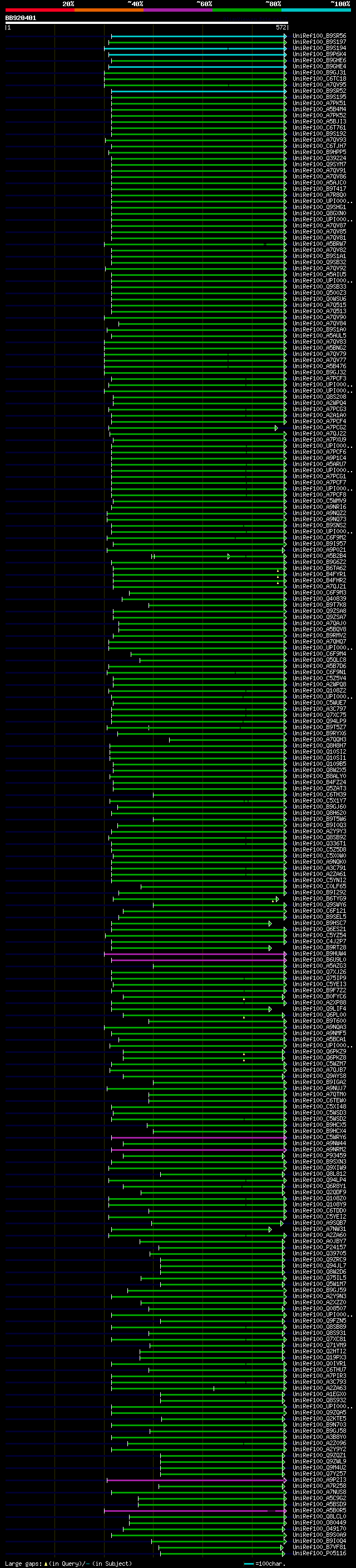The height and width of the screenshot is (1568, 356).
Task: Open hit UniRef100_B9SR56
Action: (319, 36)
